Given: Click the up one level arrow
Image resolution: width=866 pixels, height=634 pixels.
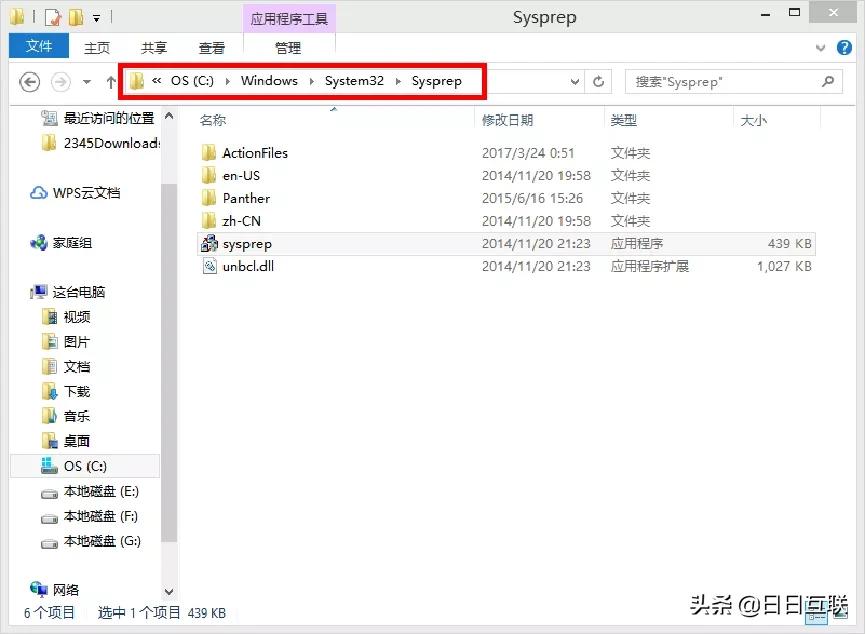Looking at the screenshot, I should (x=109, y=81).
